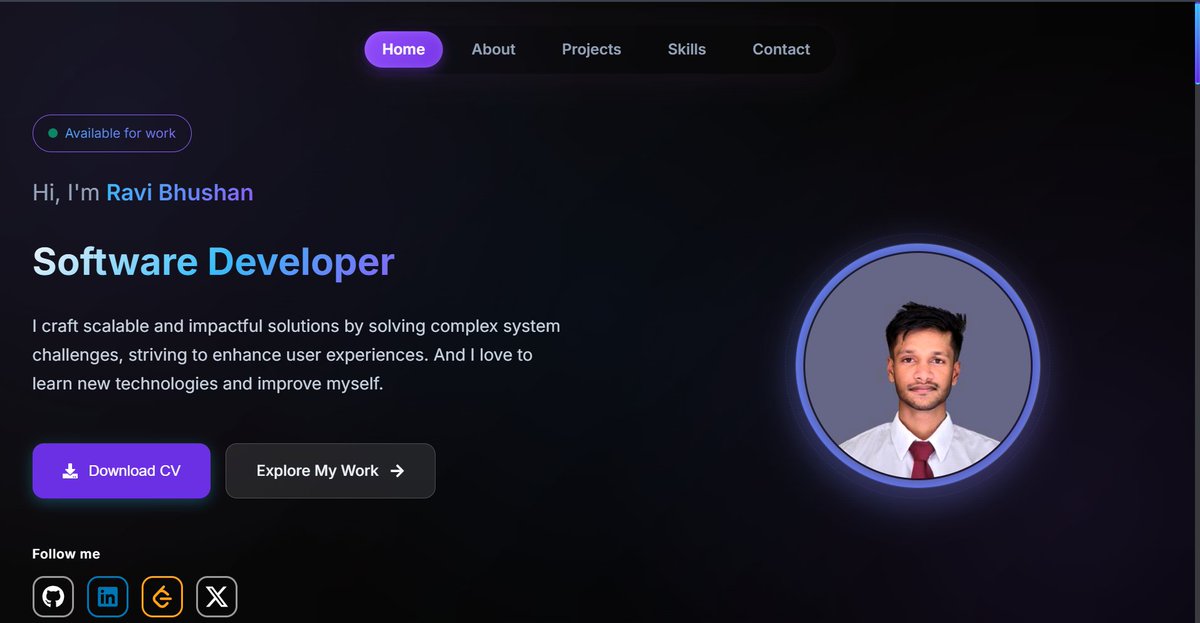Image resolution: width=1200 pixels, height=623 pixels.
Task: Open the GitHub profile icon
Action: pyautogui.click(x=53, y=597)
